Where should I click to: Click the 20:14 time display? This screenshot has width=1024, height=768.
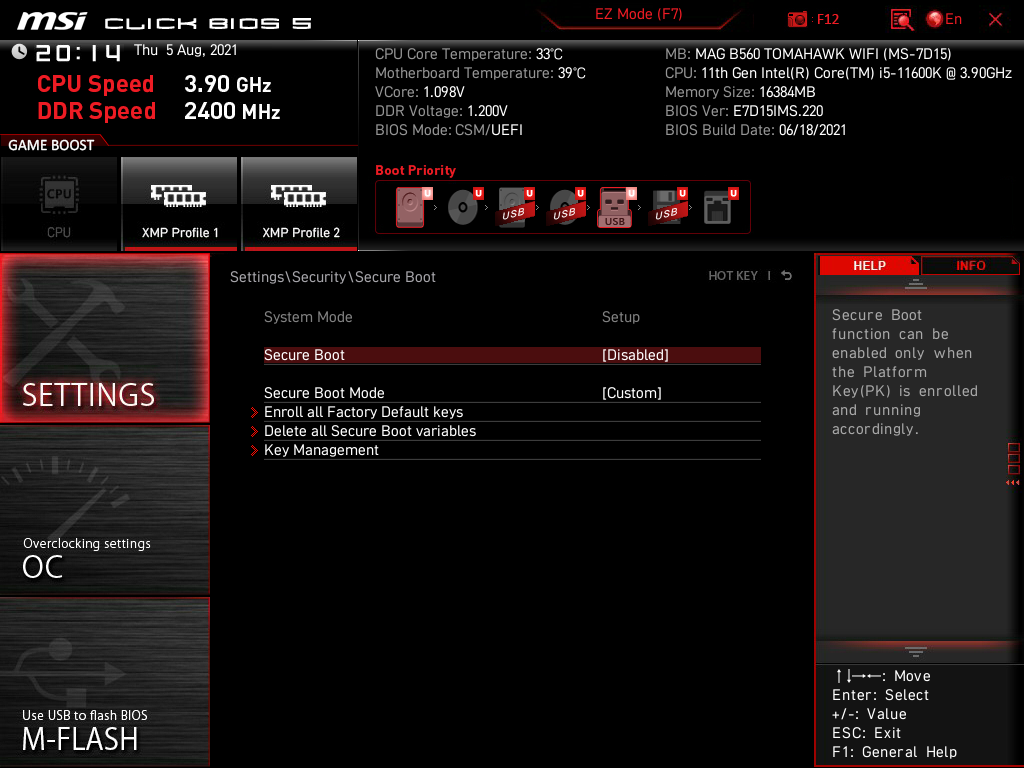(78, 52)
